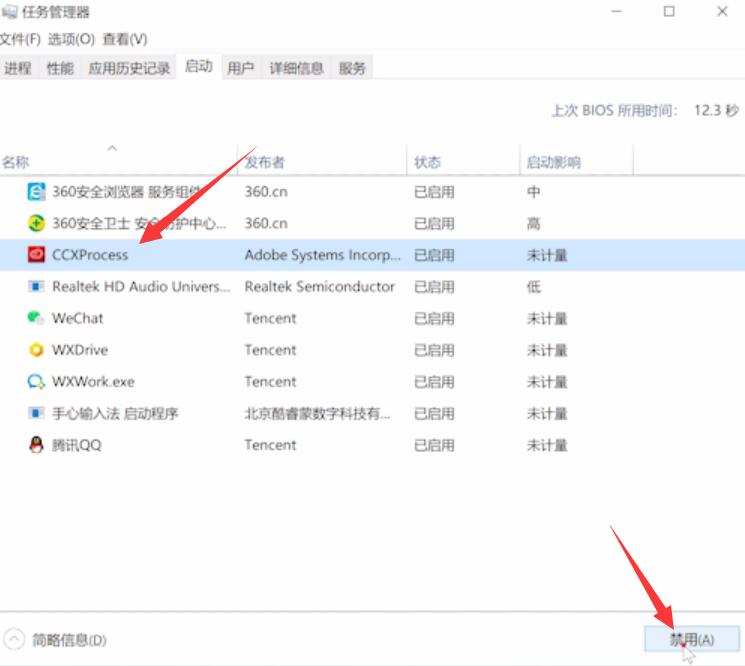This screenshot has height=666, width=745.
Task: Click 未计量 impact in WXDrive row
Action: pyautogui.click(x=547, y=350)
